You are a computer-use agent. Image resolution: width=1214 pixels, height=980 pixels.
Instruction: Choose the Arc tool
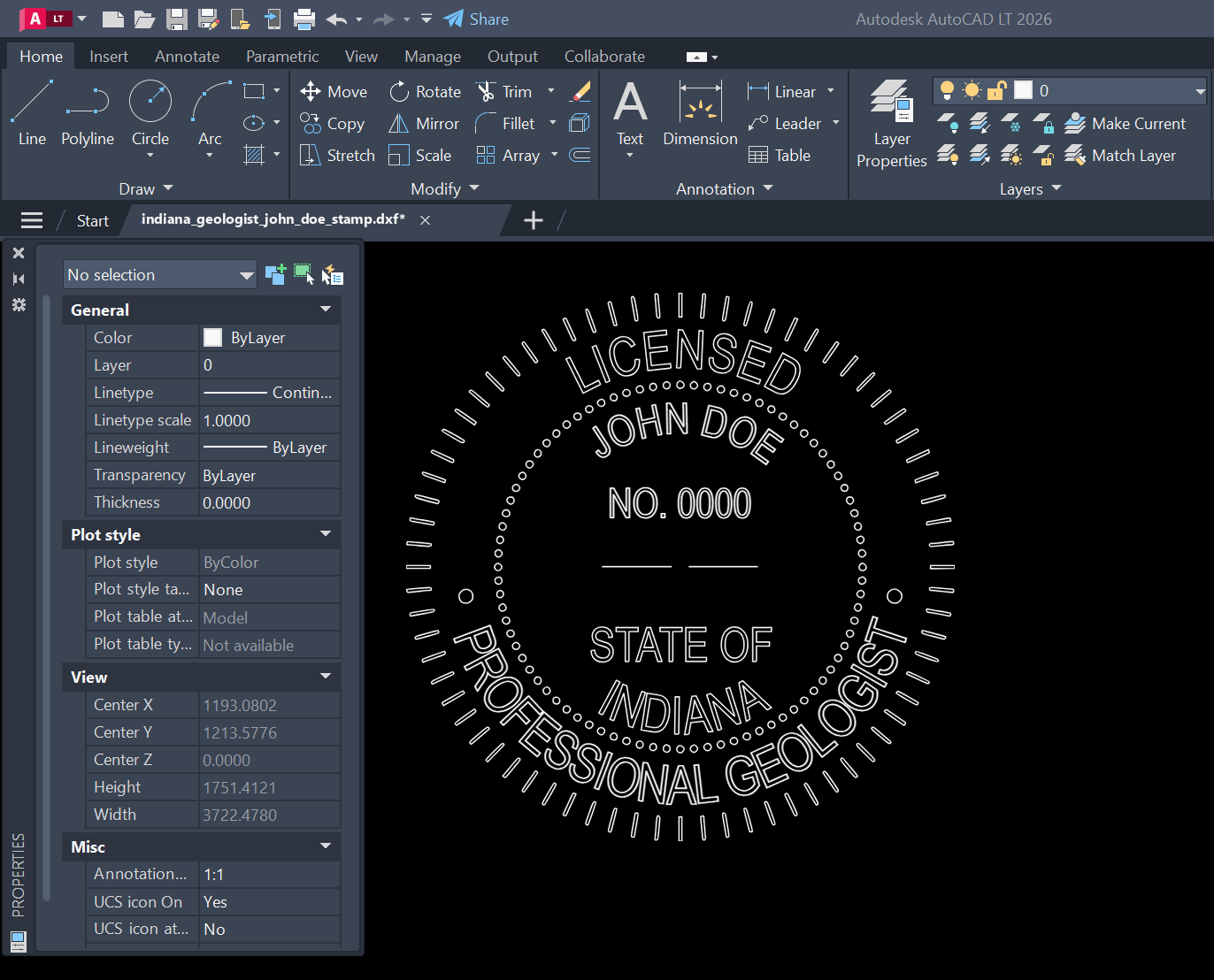[211, 112]
